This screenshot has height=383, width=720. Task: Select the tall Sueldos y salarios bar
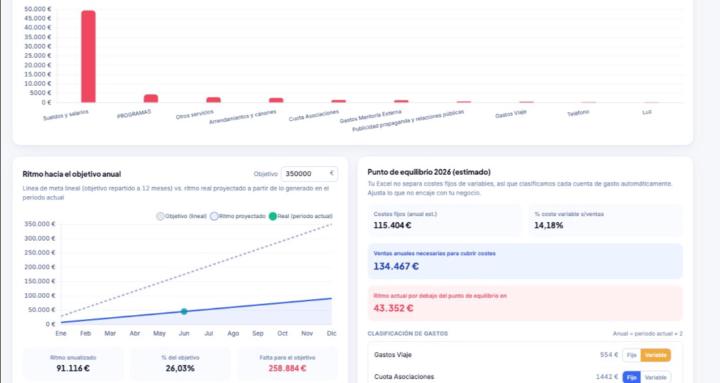coord(88,56)
